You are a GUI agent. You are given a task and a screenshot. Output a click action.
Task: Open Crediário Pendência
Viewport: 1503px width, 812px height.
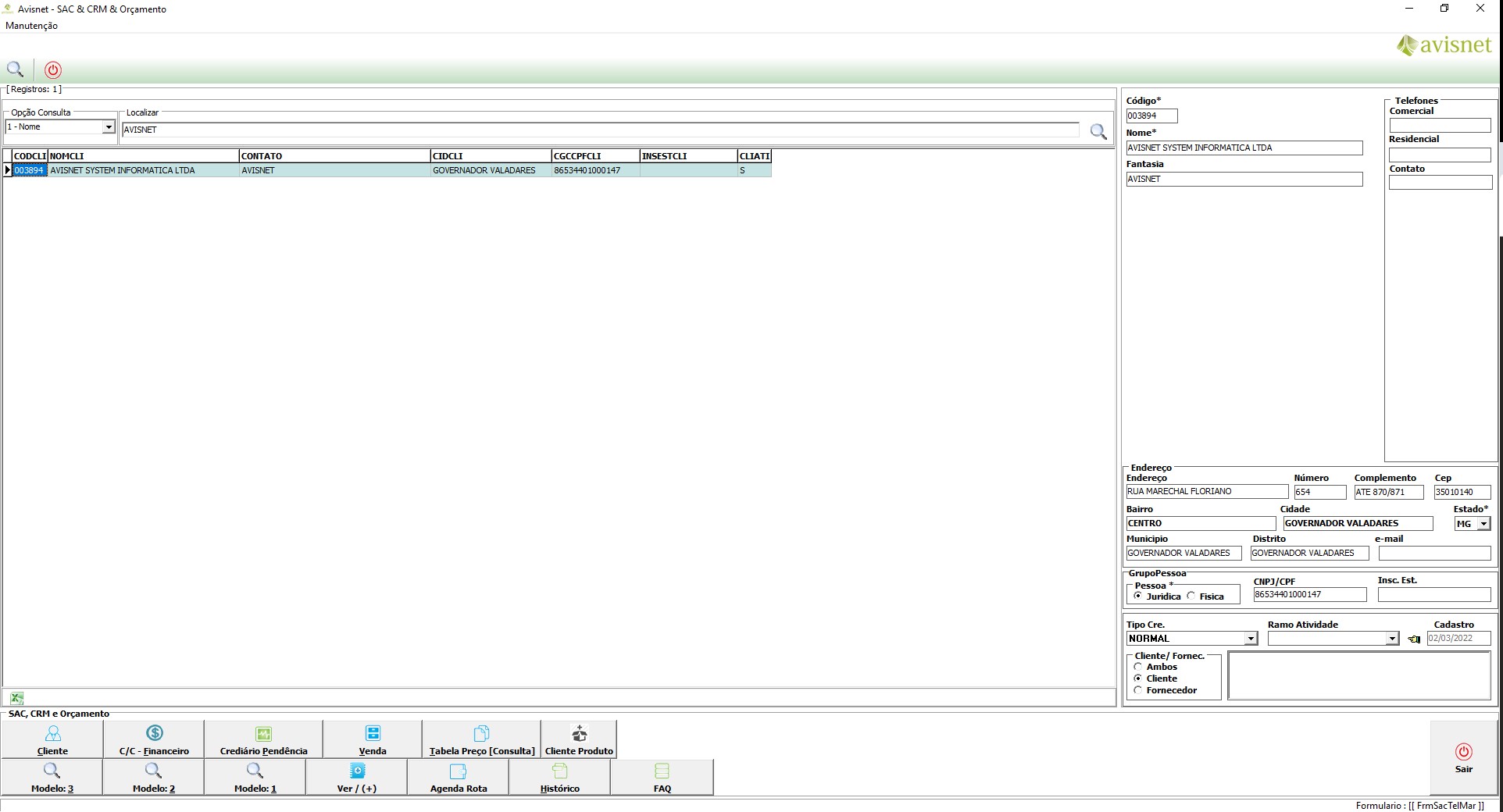(x=263, y=739)
